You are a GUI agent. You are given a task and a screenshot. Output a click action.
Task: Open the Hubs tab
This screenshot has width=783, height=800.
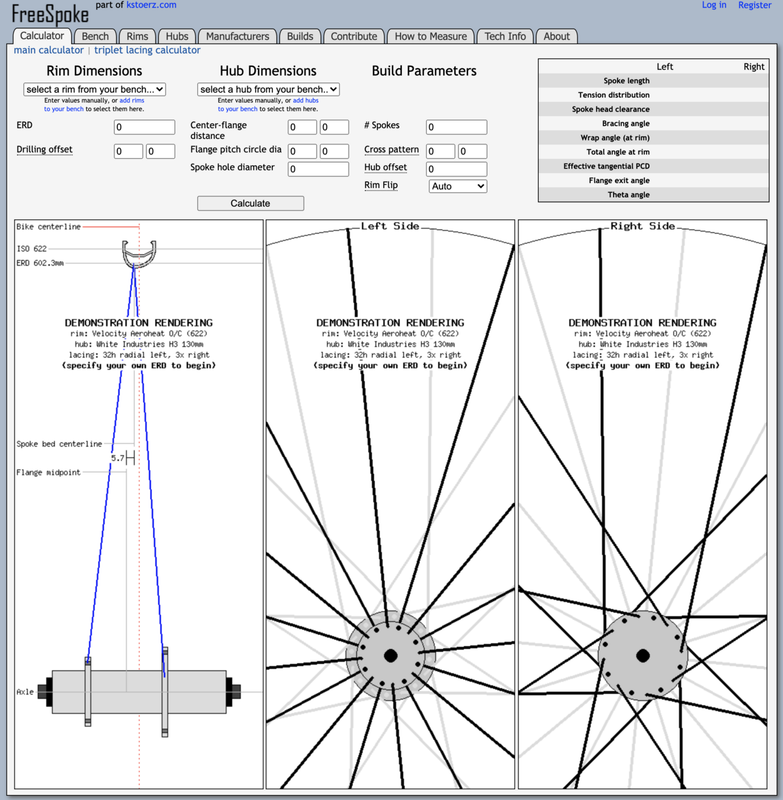pyautogui.click(x=177, y=36)
